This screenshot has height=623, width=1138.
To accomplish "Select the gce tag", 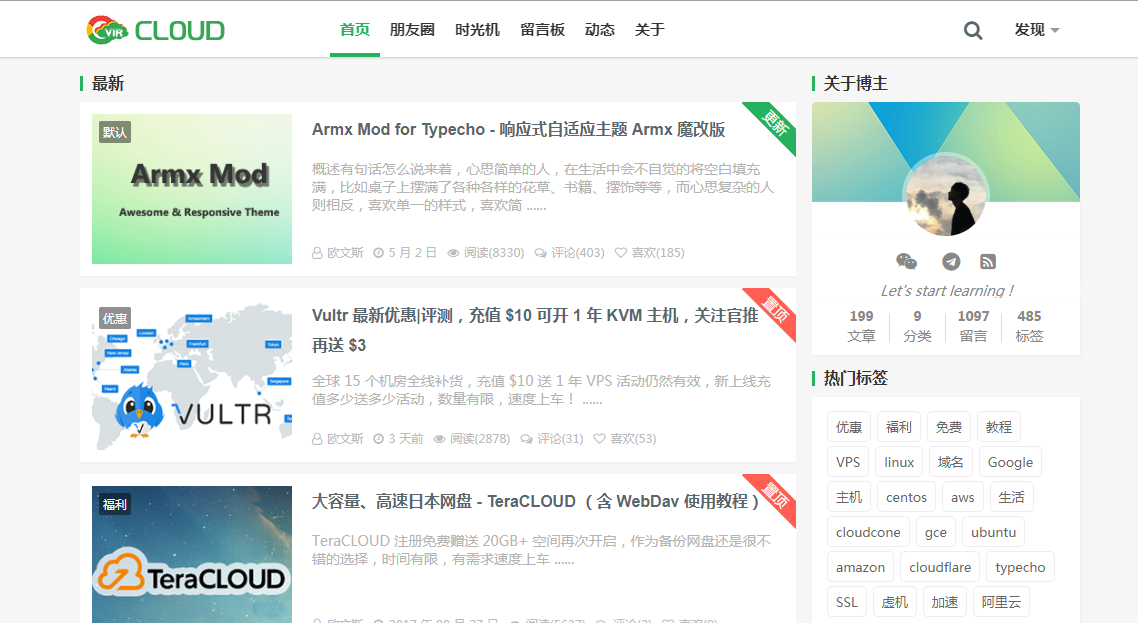I will pos(936,532).
